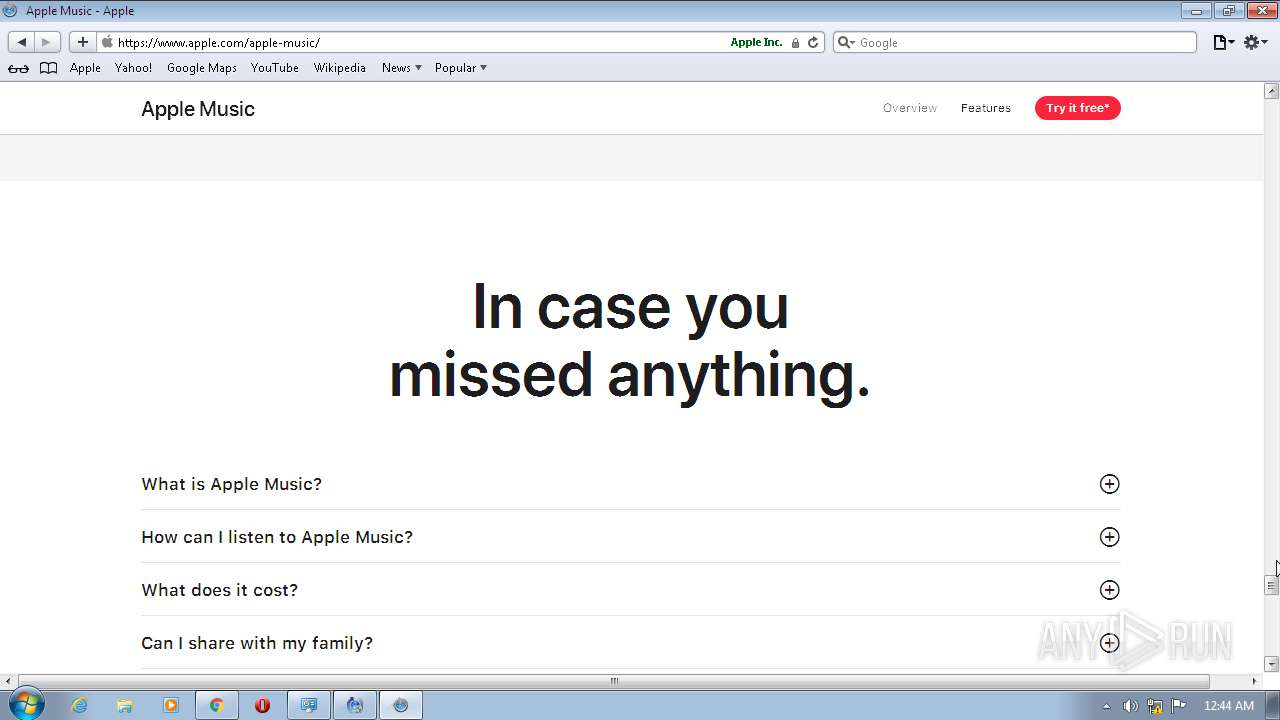Open the volume speaker tray icon
The width and height of the screenshot is (1280, 720).
point(1130,706)
